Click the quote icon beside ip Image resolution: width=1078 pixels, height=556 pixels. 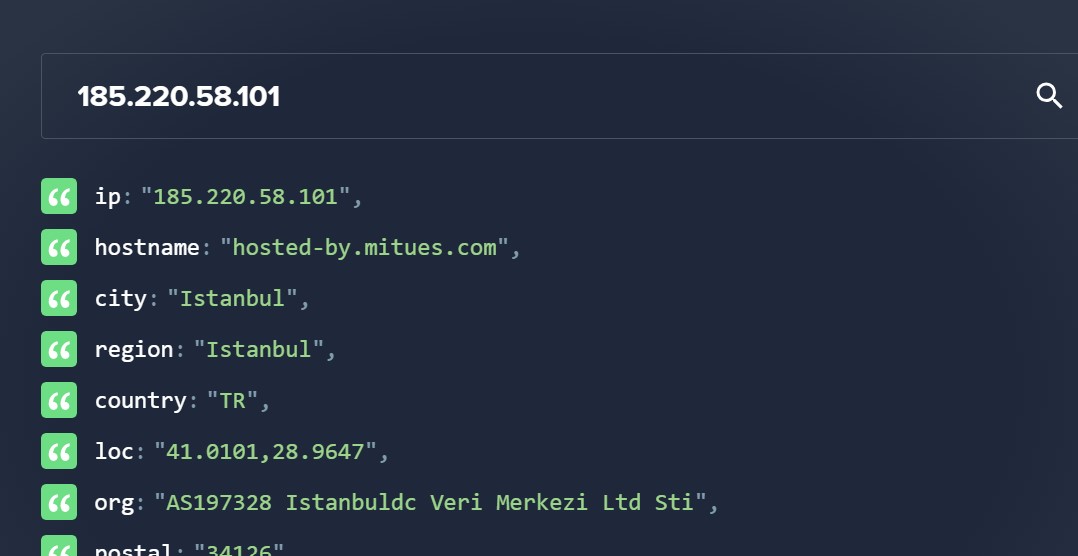click(59, 197)
